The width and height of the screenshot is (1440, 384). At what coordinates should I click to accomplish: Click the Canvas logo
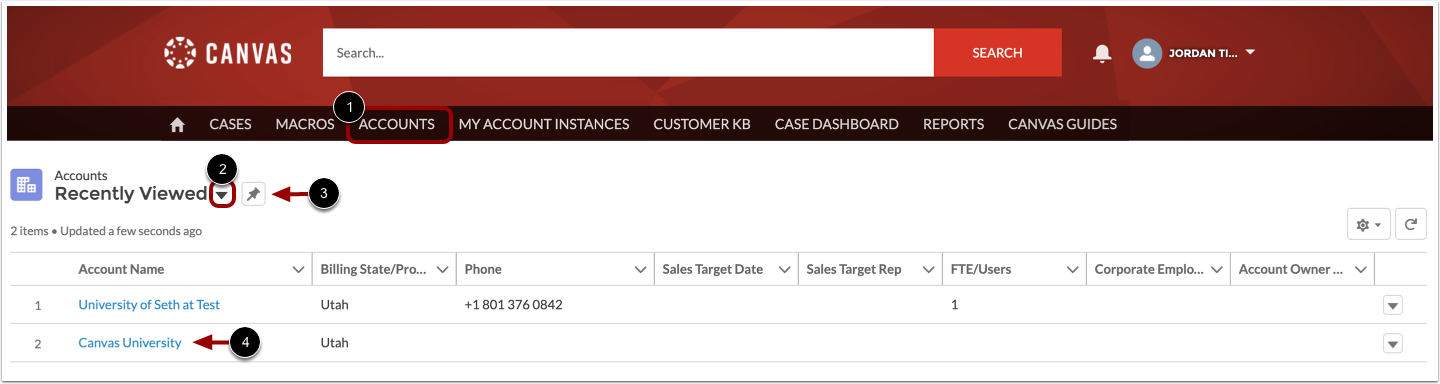(227, 53)
